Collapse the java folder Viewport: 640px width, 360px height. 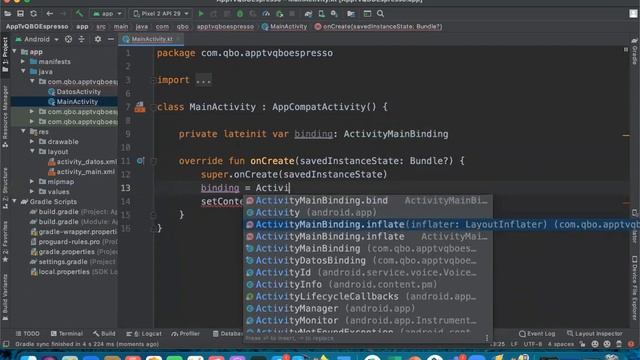point(23,71)
